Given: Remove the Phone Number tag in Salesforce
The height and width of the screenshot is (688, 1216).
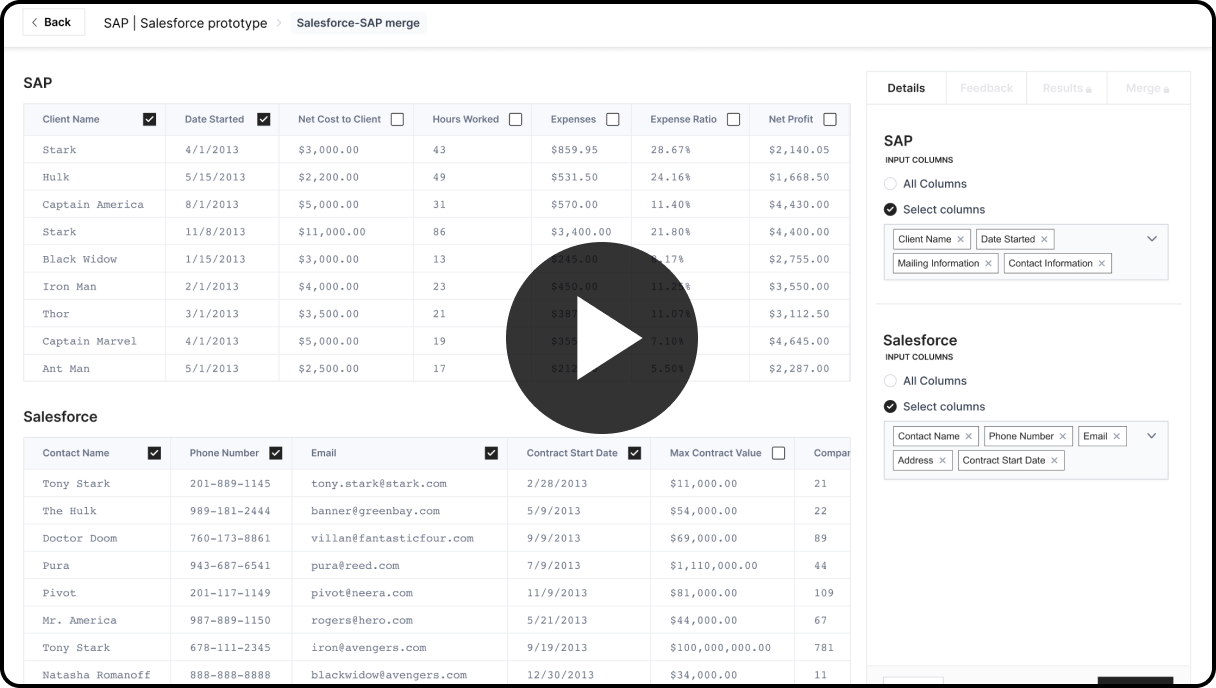Looking at the screenshot, I should [x=1063, y=437].
